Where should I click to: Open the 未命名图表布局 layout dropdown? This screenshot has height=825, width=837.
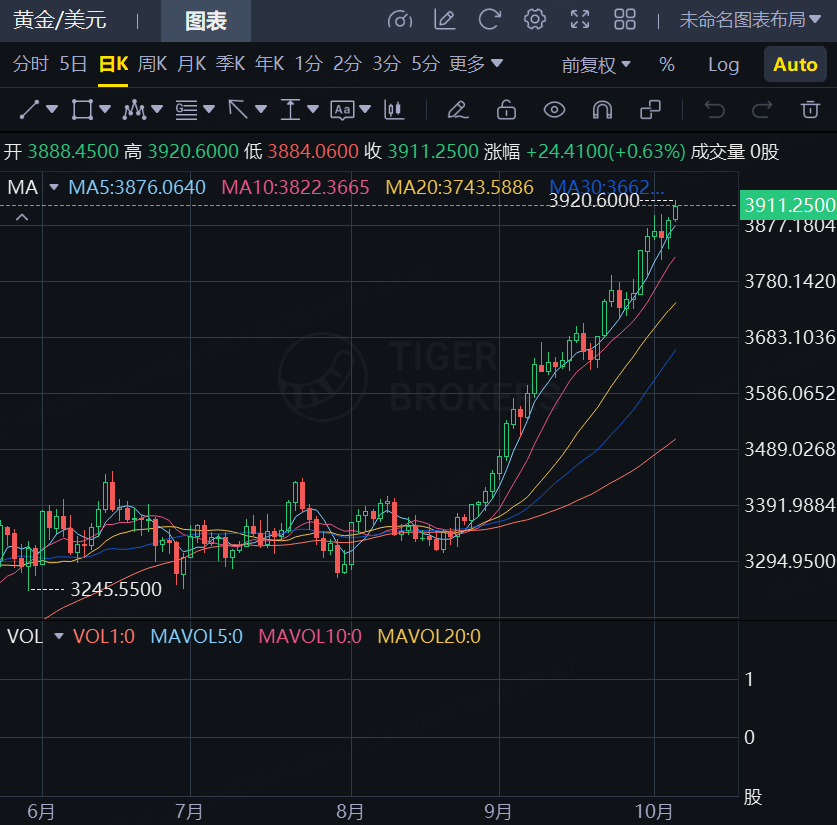coord(751,20)
